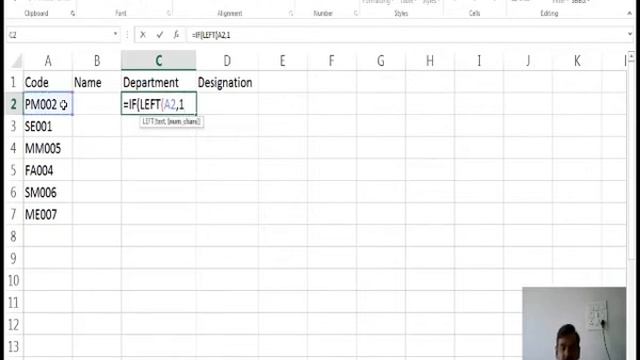Click cell containing PM002

(x=48, y=104)
